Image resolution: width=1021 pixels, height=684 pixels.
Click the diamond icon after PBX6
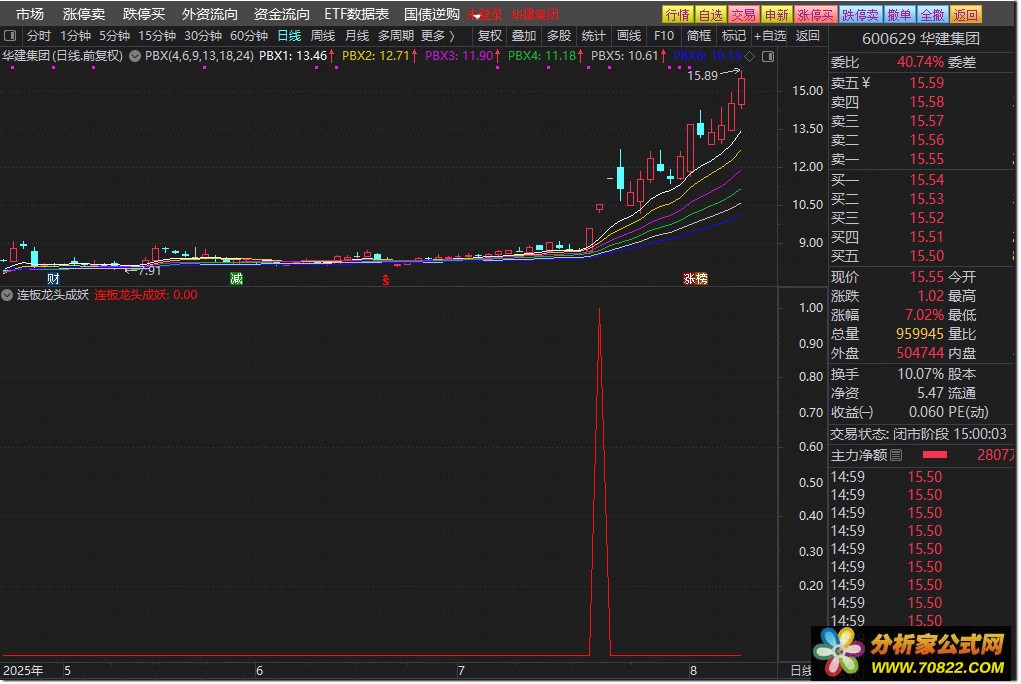click(750, 57)
